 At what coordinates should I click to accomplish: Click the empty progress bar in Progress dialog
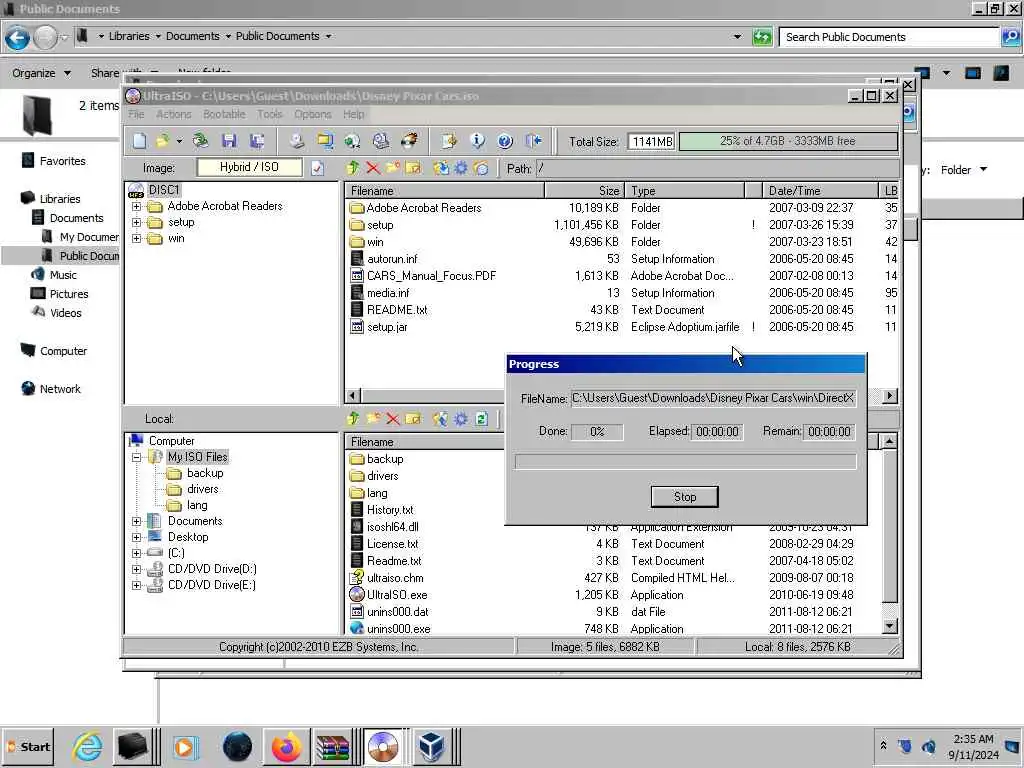pos(685,462)
